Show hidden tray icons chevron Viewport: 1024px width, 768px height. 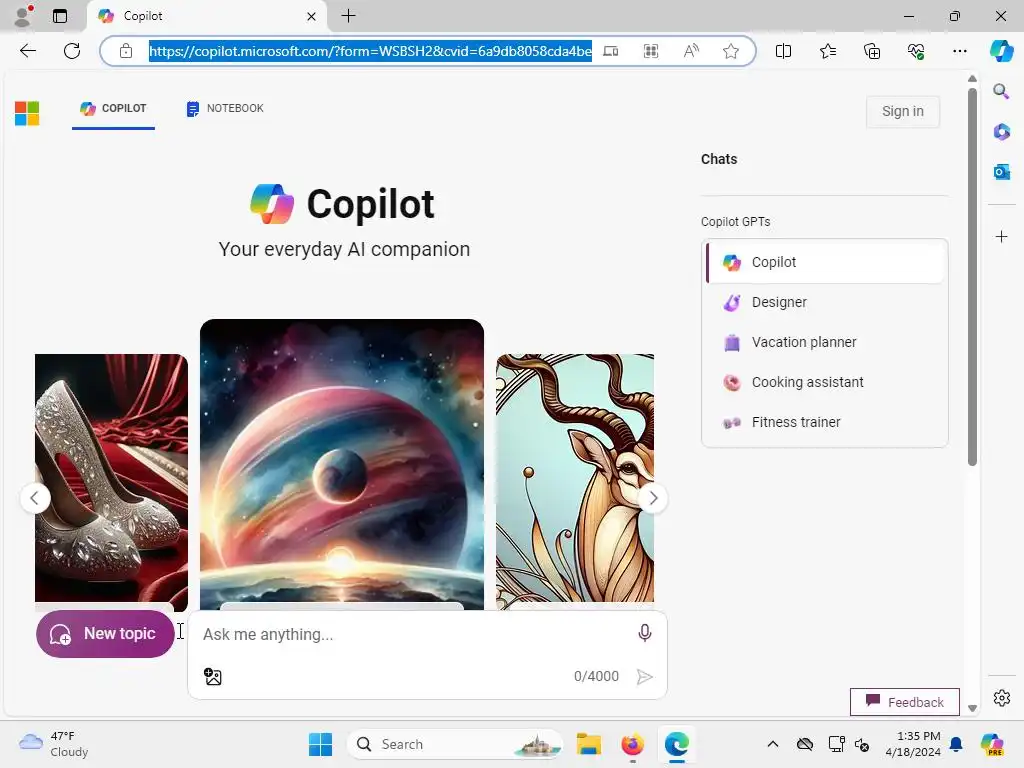773,744
